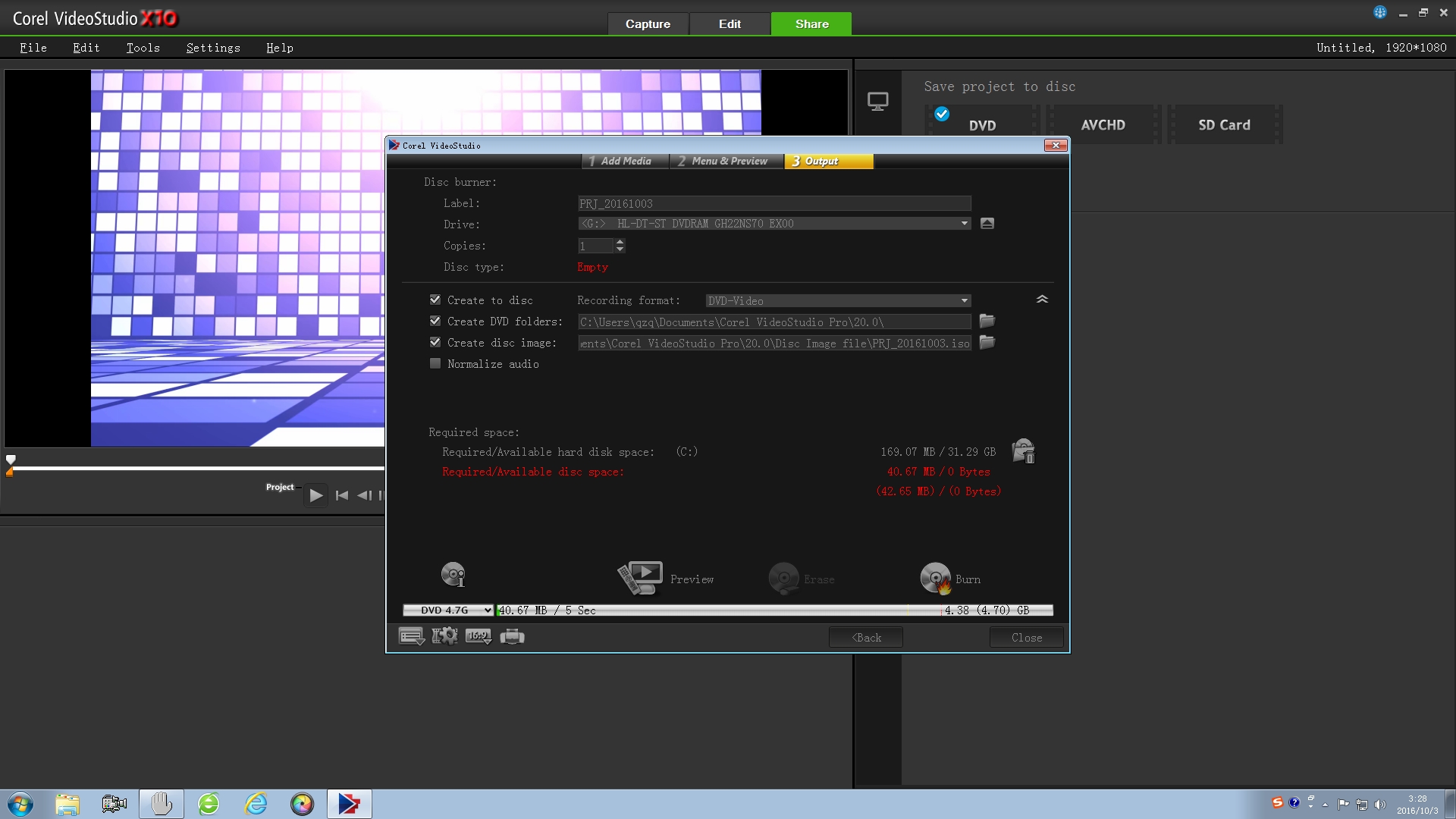Click the Corel VideoStudio taskbar icon
The height and width of the screenshot is (819, 1456).
(x=350, y=804)
